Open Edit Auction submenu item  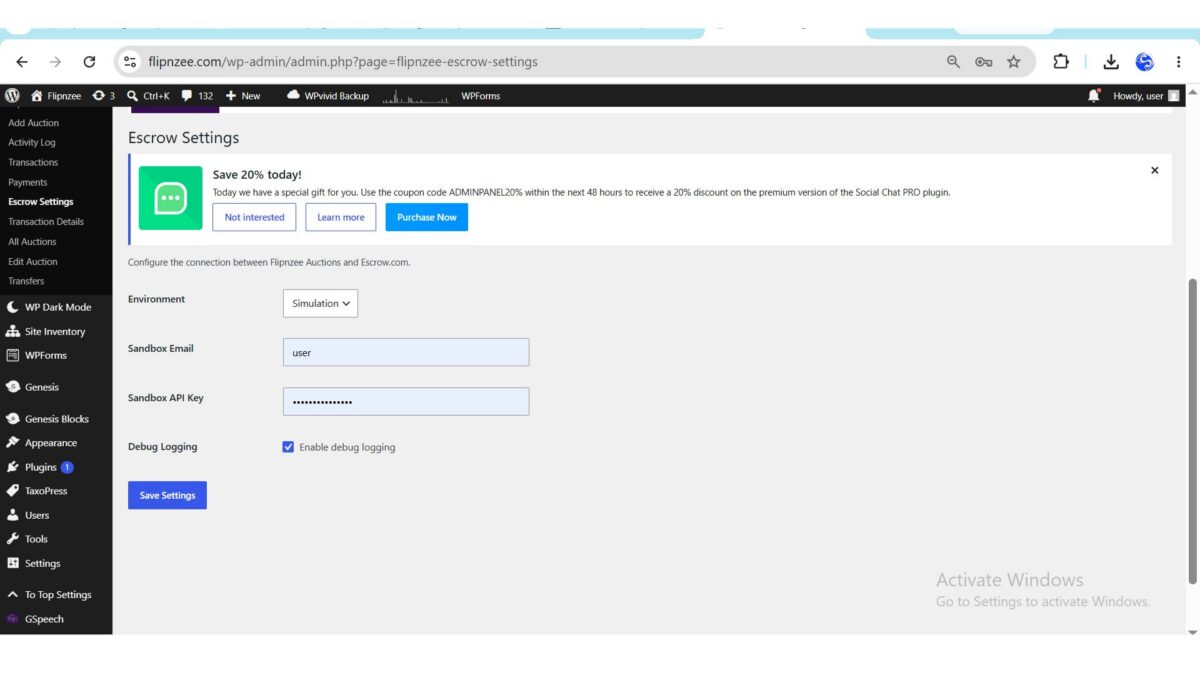(x=33, y=261)
